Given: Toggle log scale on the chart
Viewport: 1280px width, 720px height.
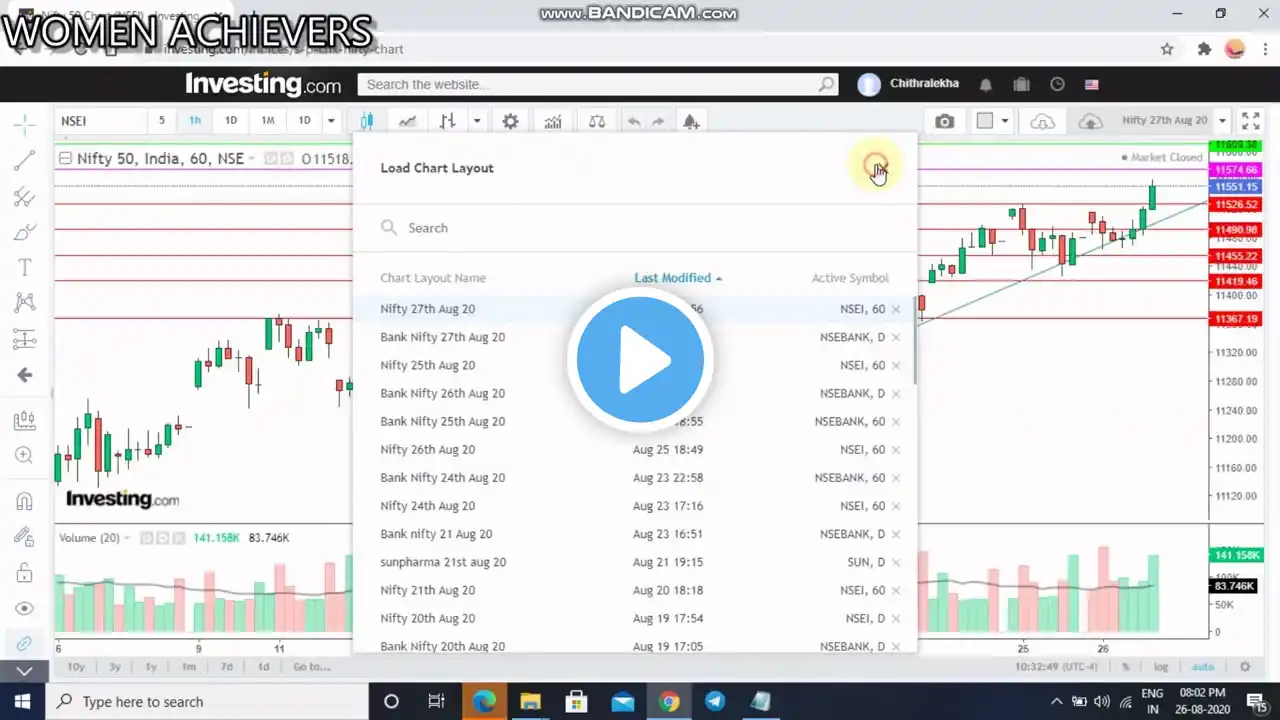Looking at the screenshot, I should pyautogui.click(x=1161, y=667).
